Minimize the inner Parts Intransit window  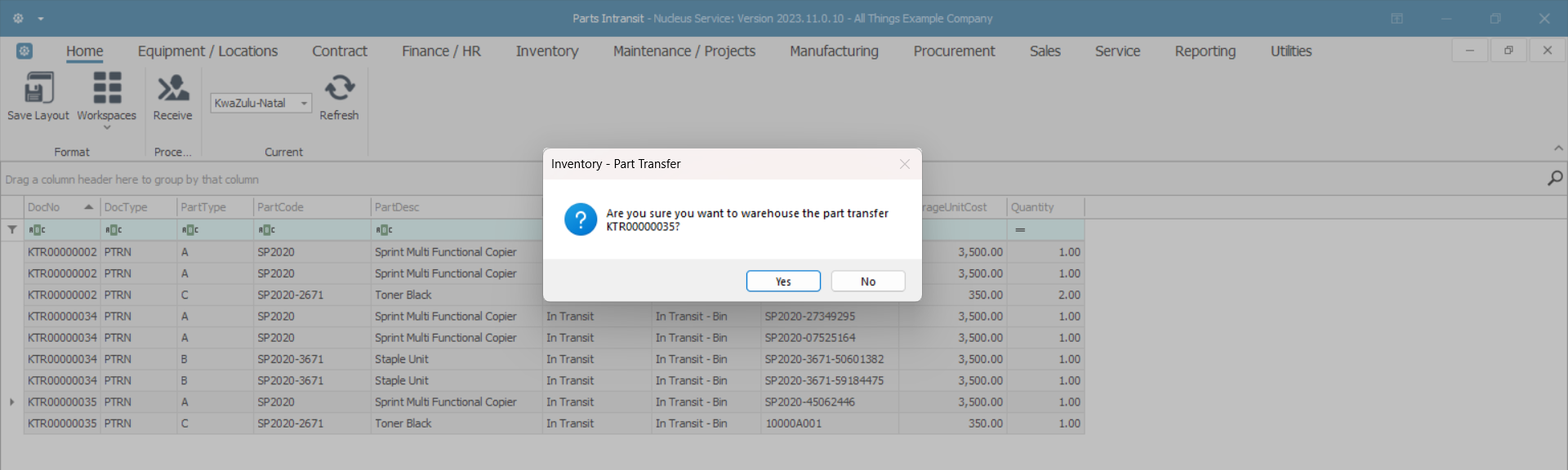point(1470,51)
